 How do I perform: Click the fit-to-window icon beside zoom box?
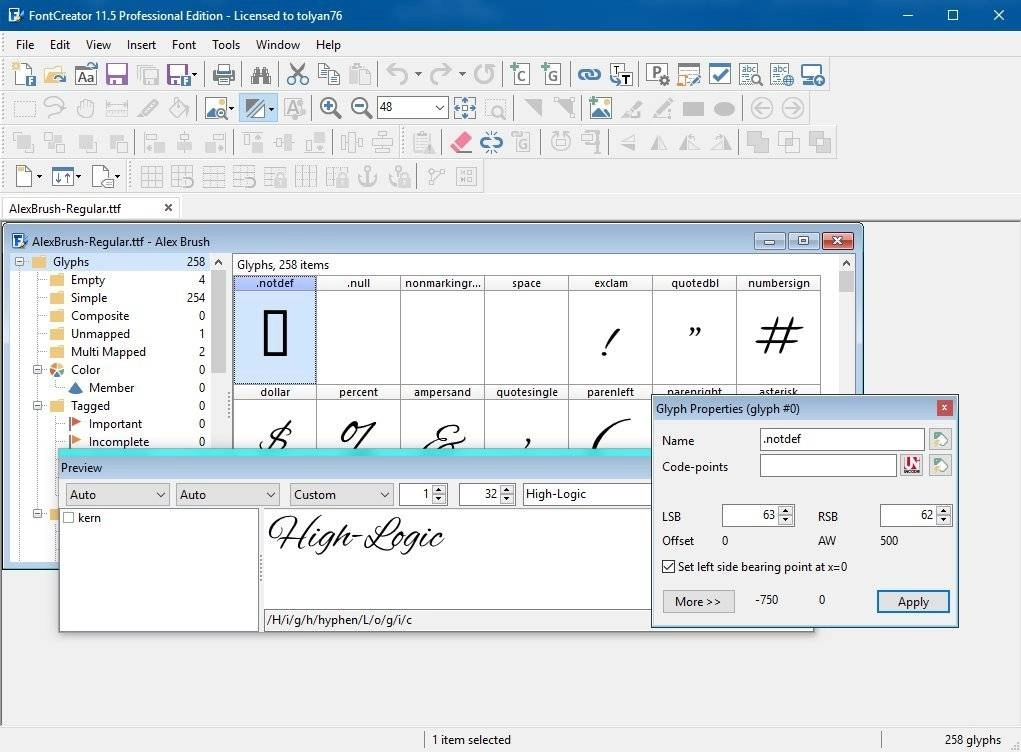click(x=465, y=108)
